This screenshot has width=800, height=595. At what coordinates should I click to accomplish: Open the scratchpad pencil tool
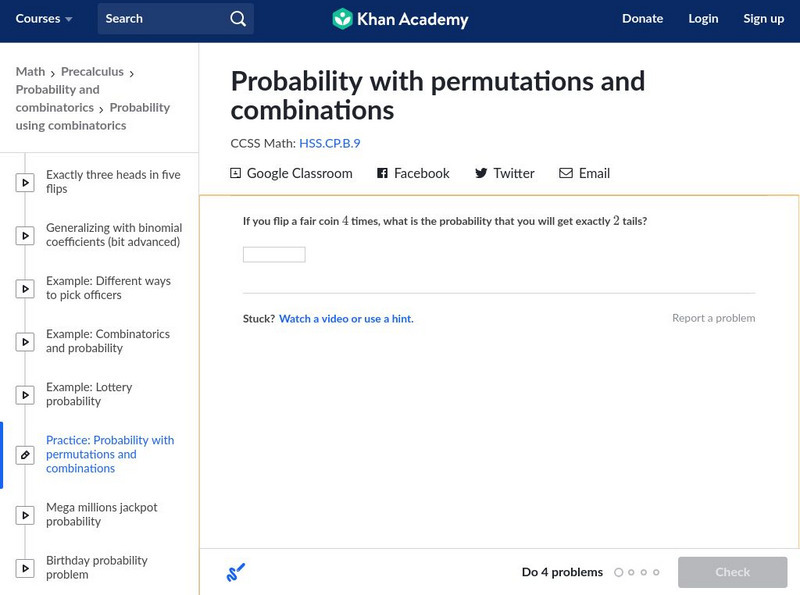click(235, 573)
